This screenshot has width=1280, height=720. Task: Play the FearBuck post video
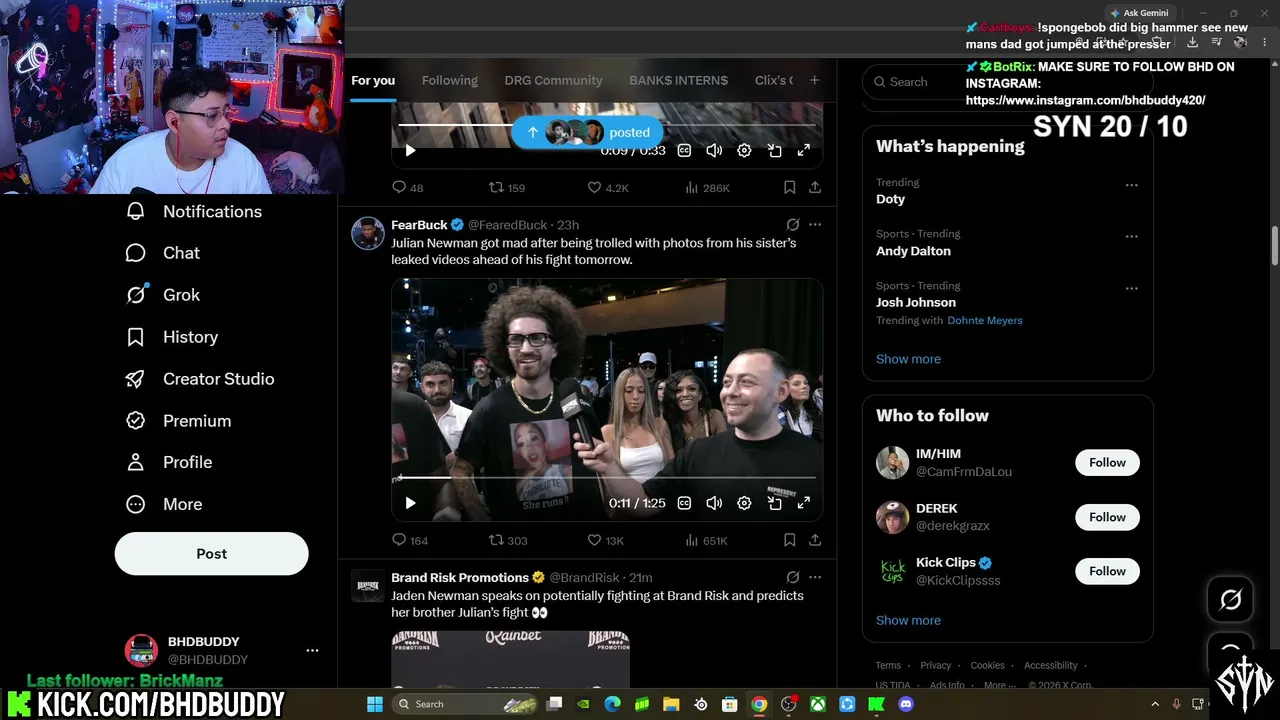(410, 503)
